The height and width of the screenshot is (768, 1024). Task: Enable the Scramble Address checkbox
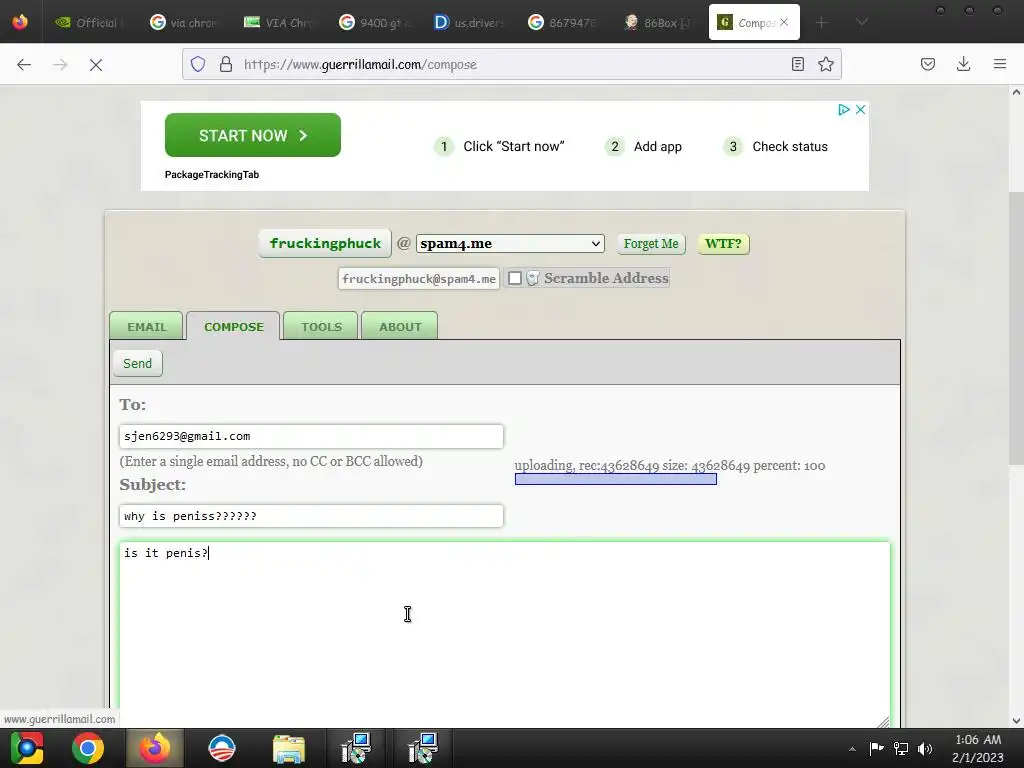515,278
